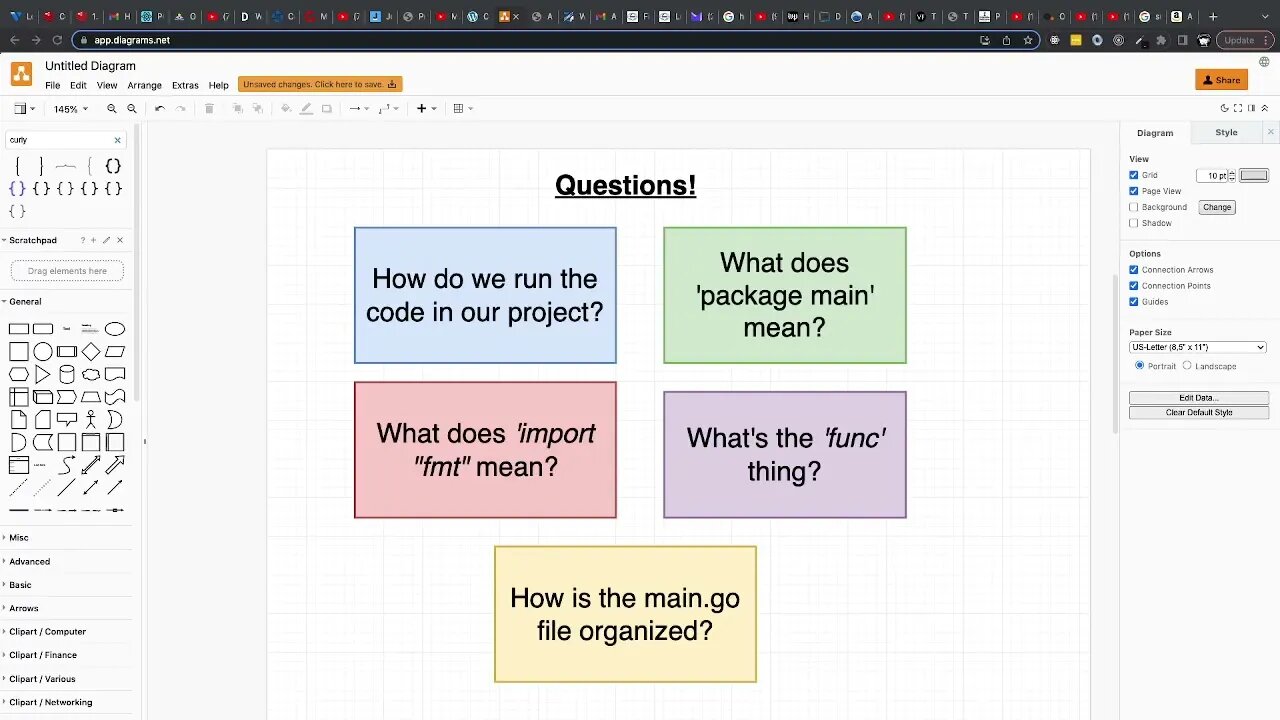Open the Help menu
The height and width of the screenshot is (720, 1280).
218,86
